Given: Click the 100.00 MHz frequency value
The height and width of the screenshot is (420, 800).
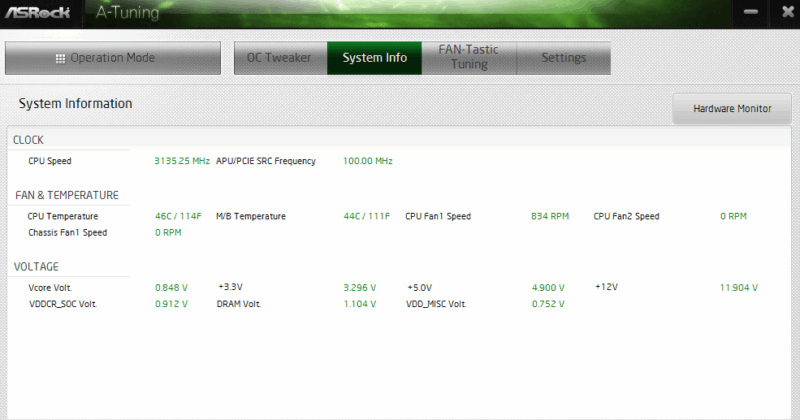Looking at the screenshot, I should [367, 161].
